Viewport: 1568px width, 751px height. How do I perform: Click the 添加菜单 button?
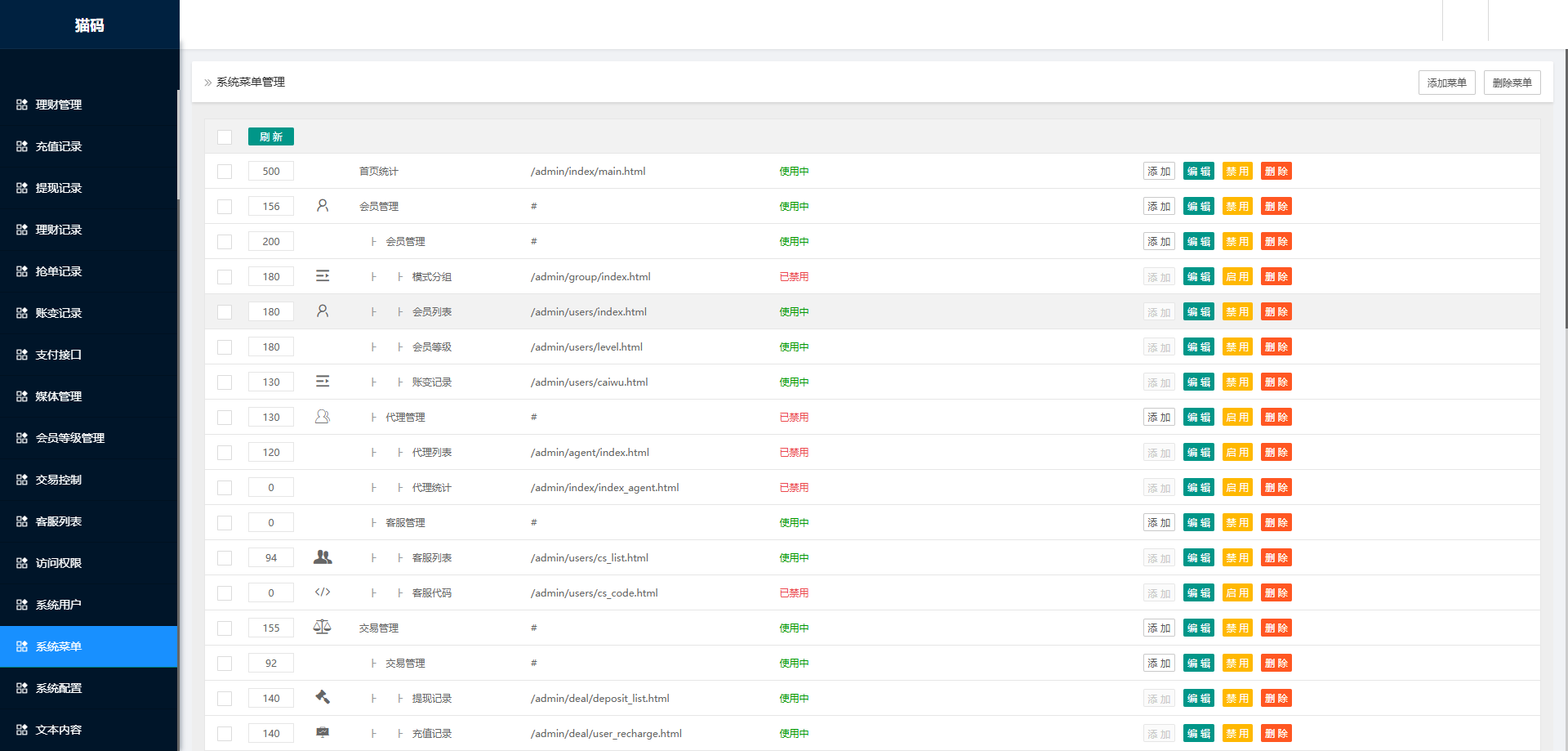coord(1446,82)
